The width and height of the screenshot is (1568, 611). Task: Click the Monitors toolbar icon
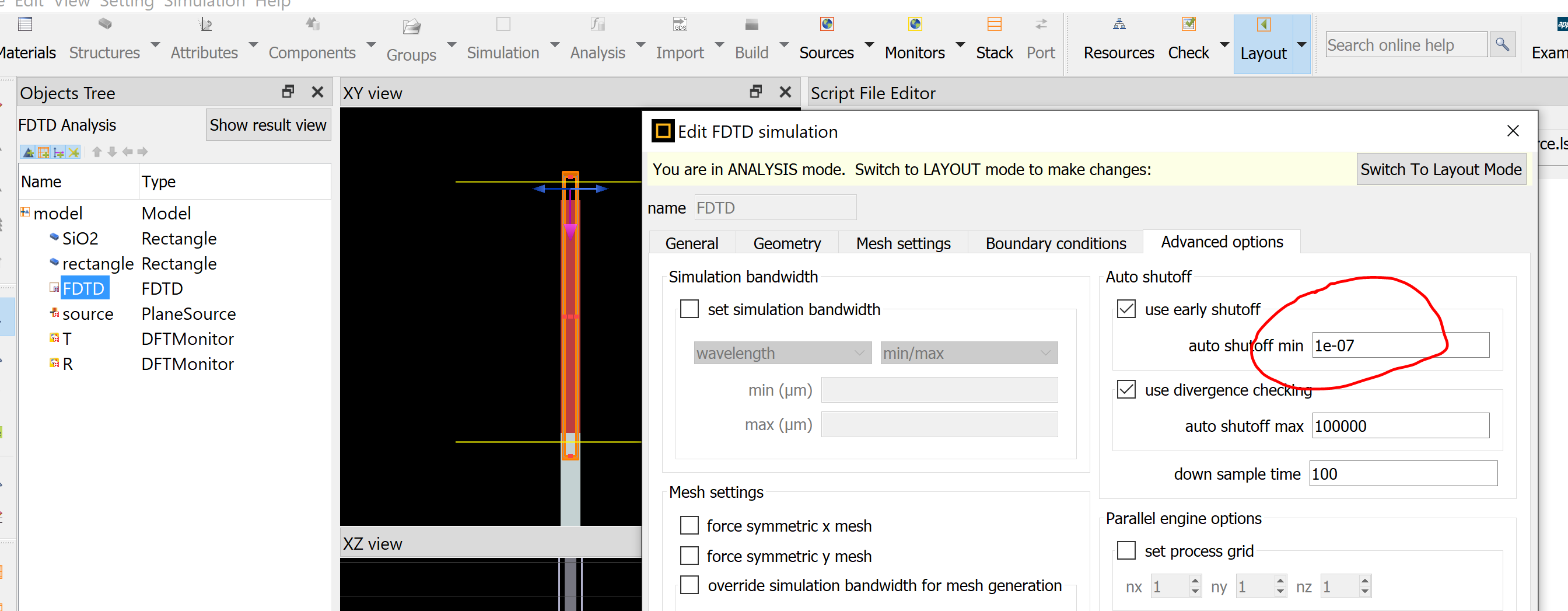click(915, 25)
